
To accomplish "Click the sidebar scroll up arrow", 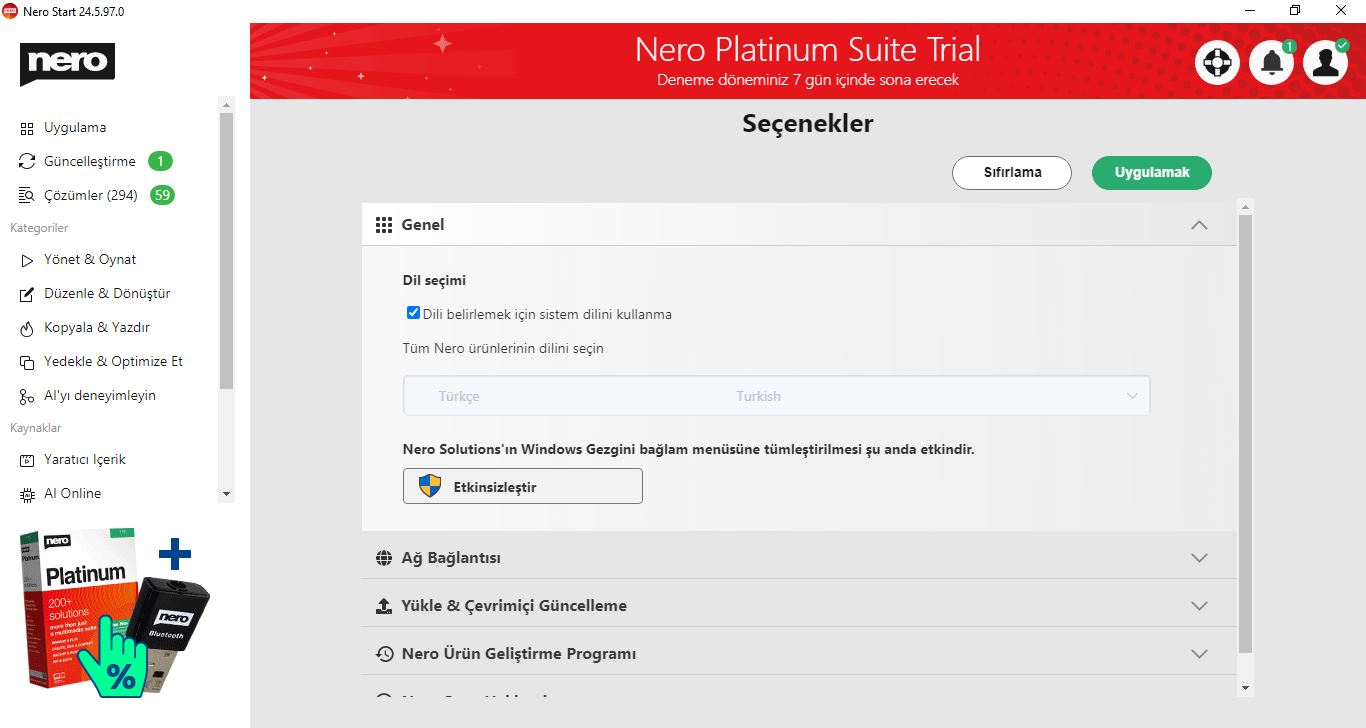I will pos(226,104).
